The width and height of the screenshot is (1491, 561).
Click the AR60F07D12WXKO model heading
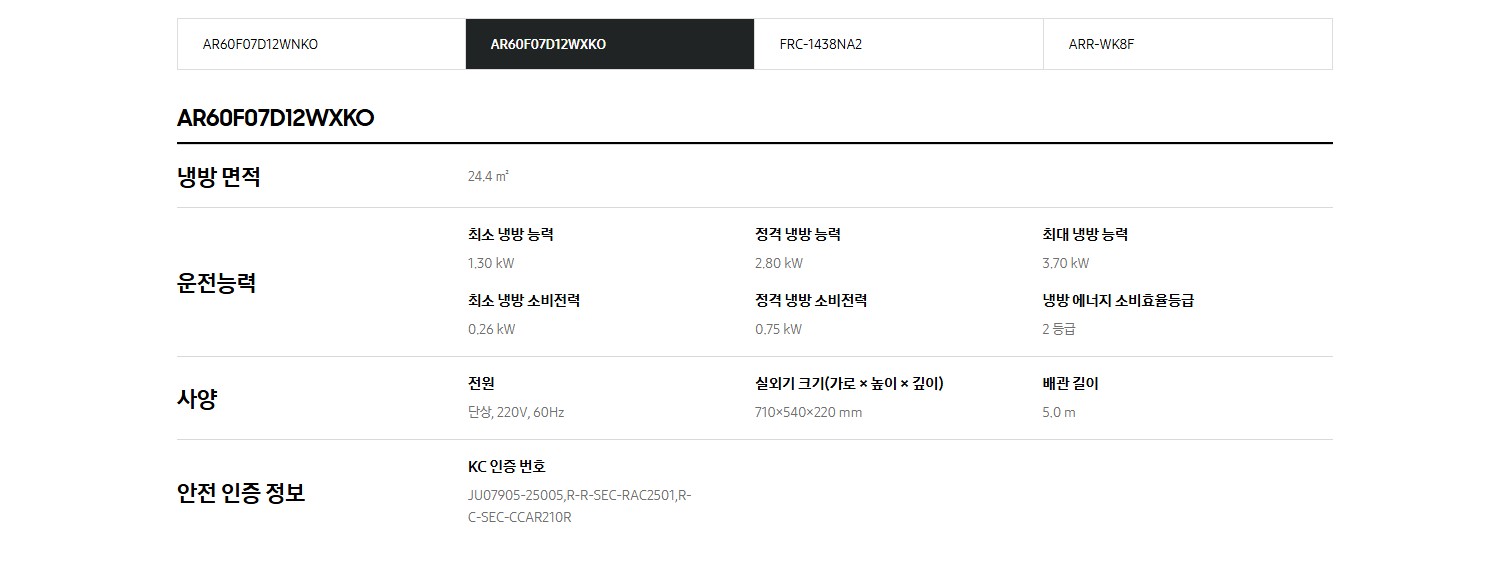pyautogui.click(x=276, y=118)
